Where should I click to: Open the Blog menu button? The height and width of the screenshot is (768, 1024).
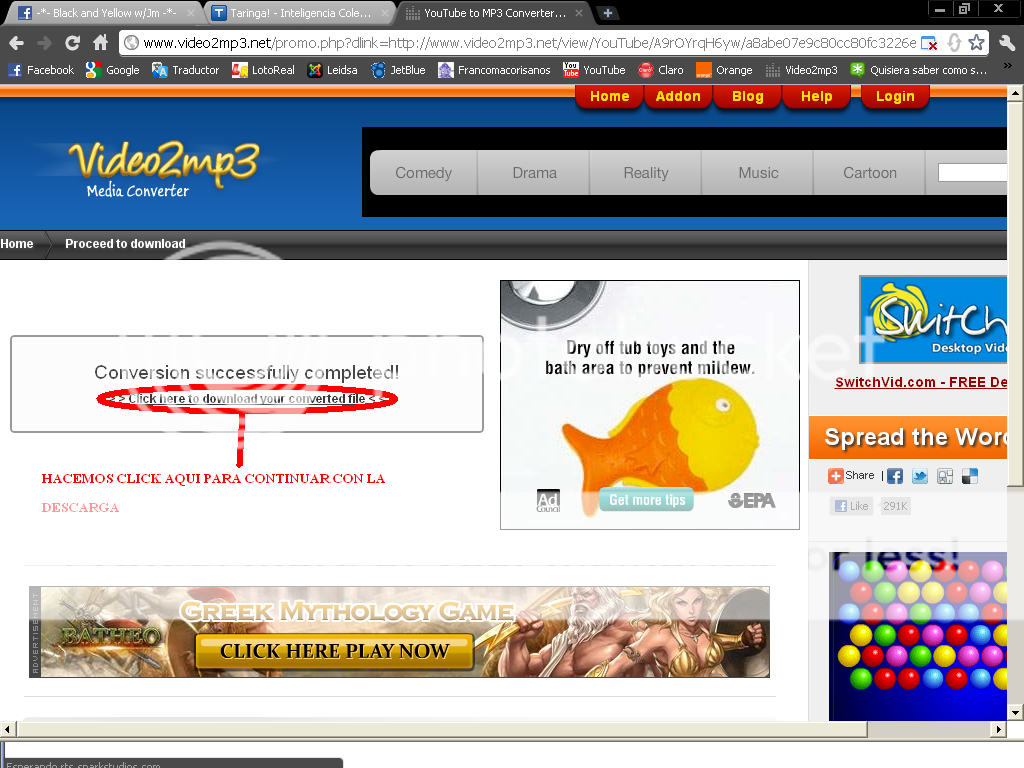(x=748, y=97)
